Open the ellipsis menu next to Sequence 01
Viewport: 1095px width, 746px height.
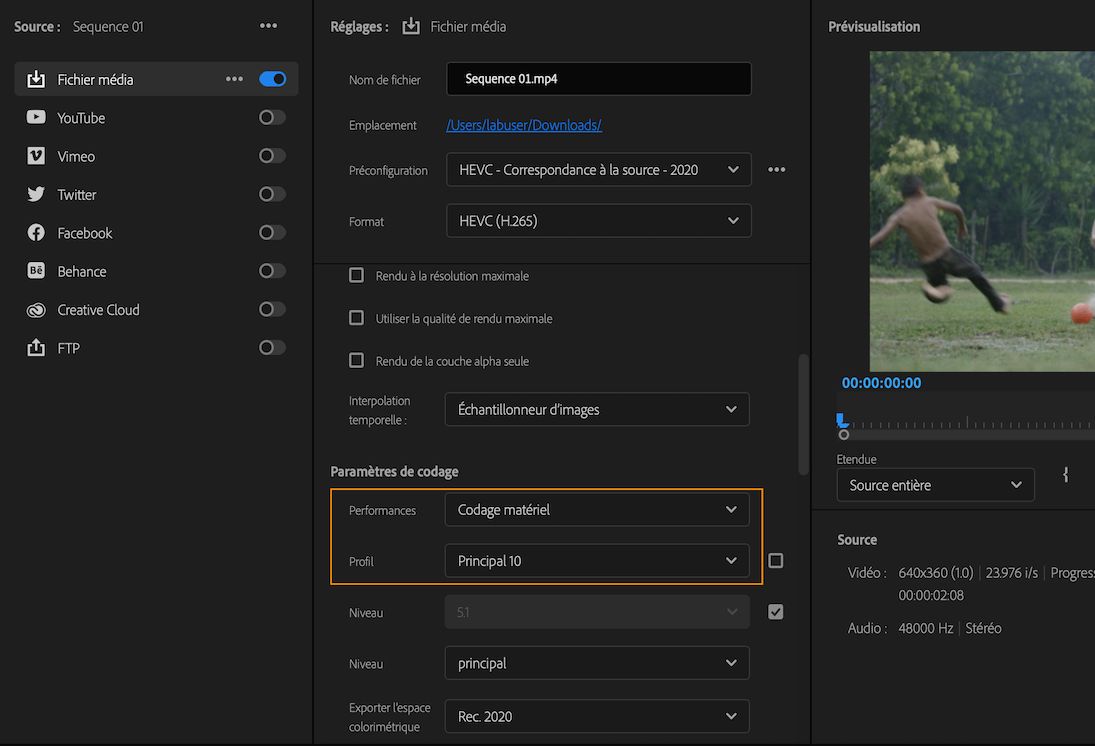268,26
